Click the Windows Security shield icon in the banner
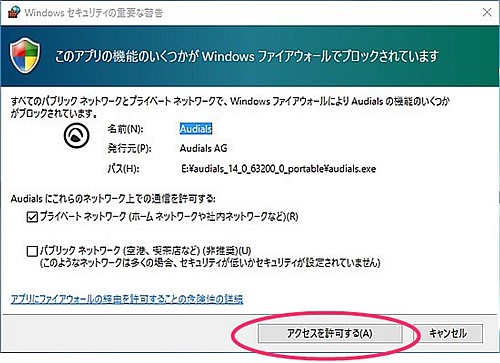Screen dimensions: 500x363 [25, 57]
